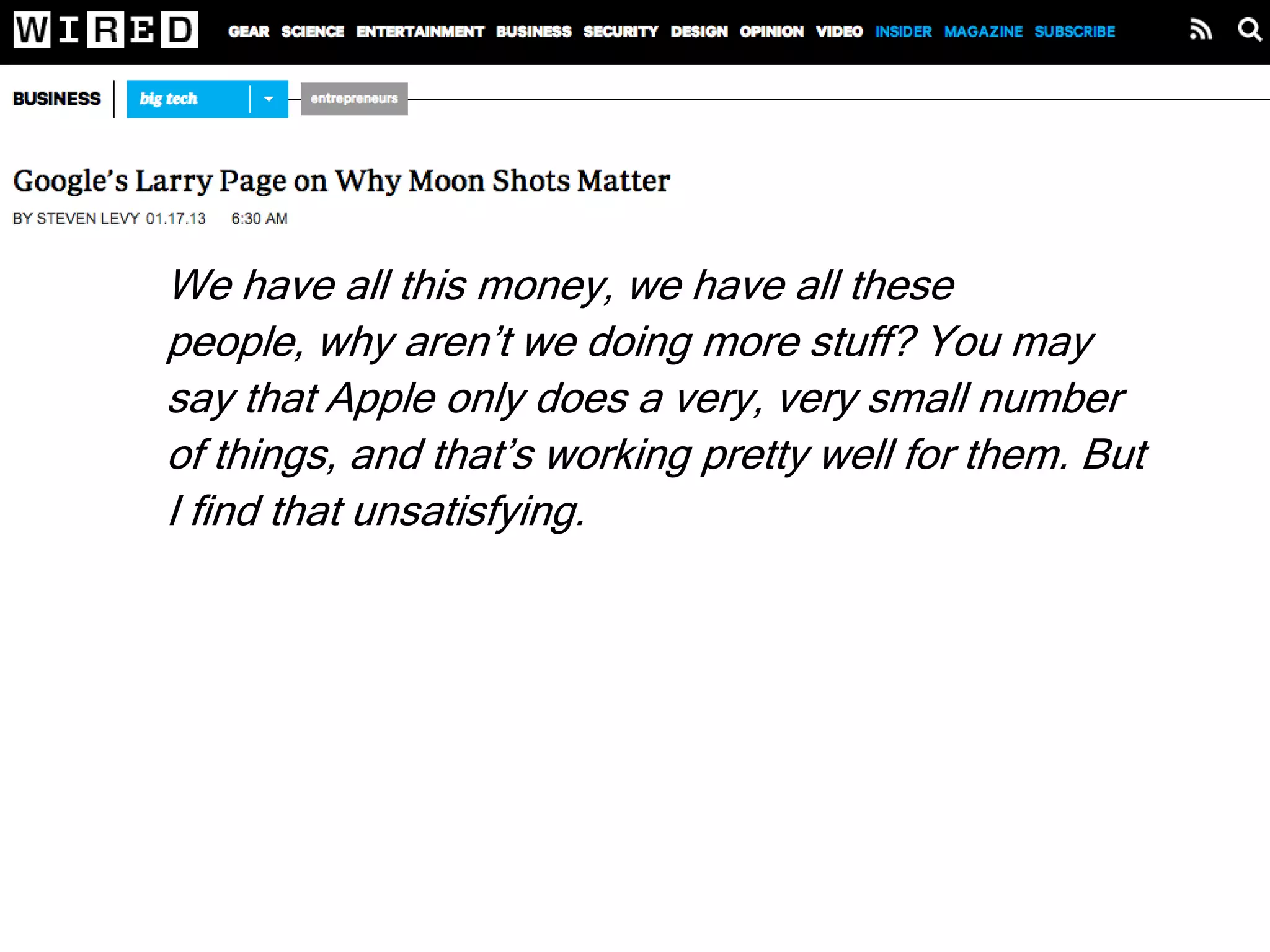Click the SUBSCRIBE link
Screen dimensions: 1270x952
point(1075,32)
